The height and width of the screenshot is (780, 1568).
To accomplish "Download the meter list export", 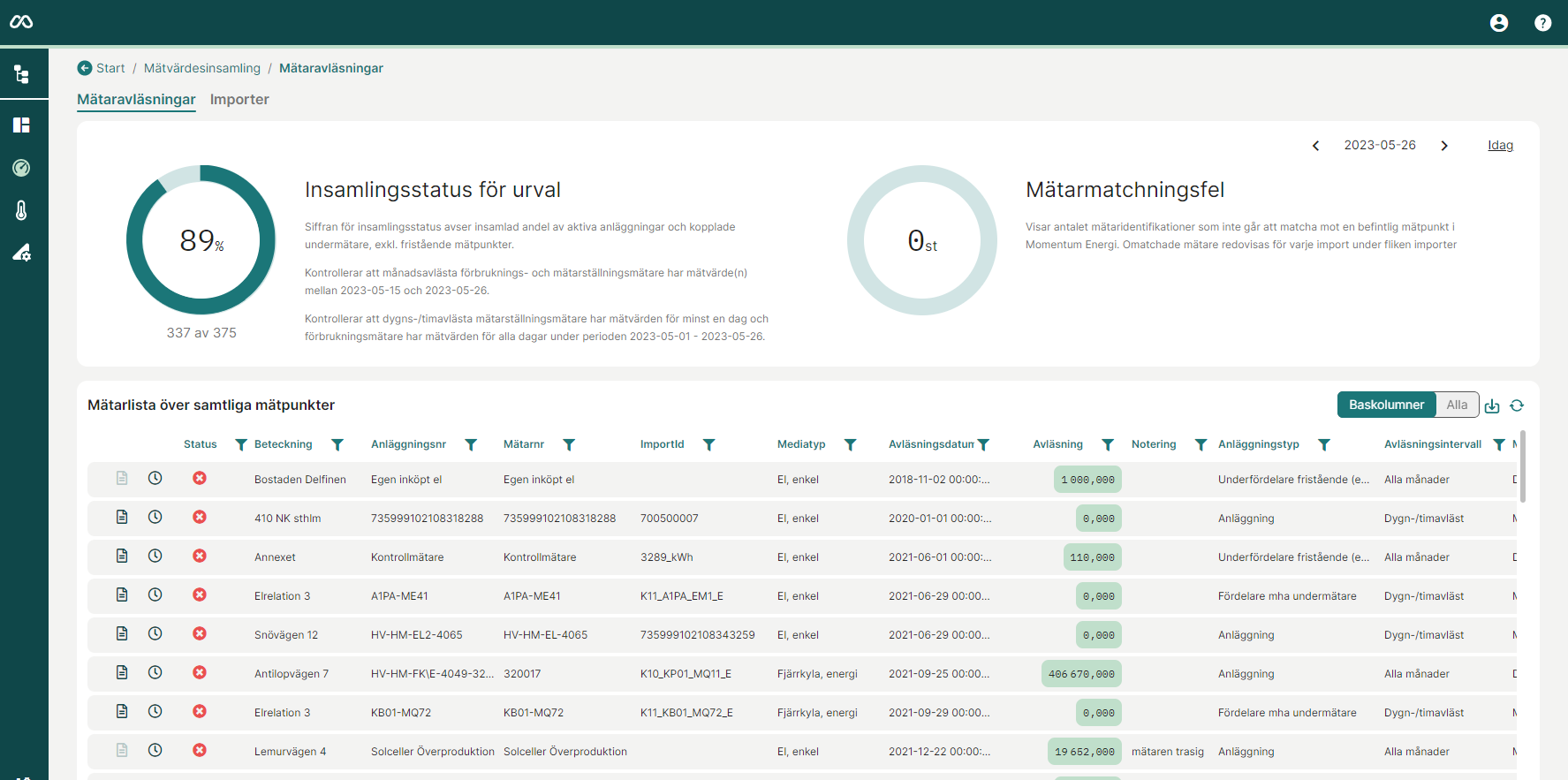I will click(1492, 405).
